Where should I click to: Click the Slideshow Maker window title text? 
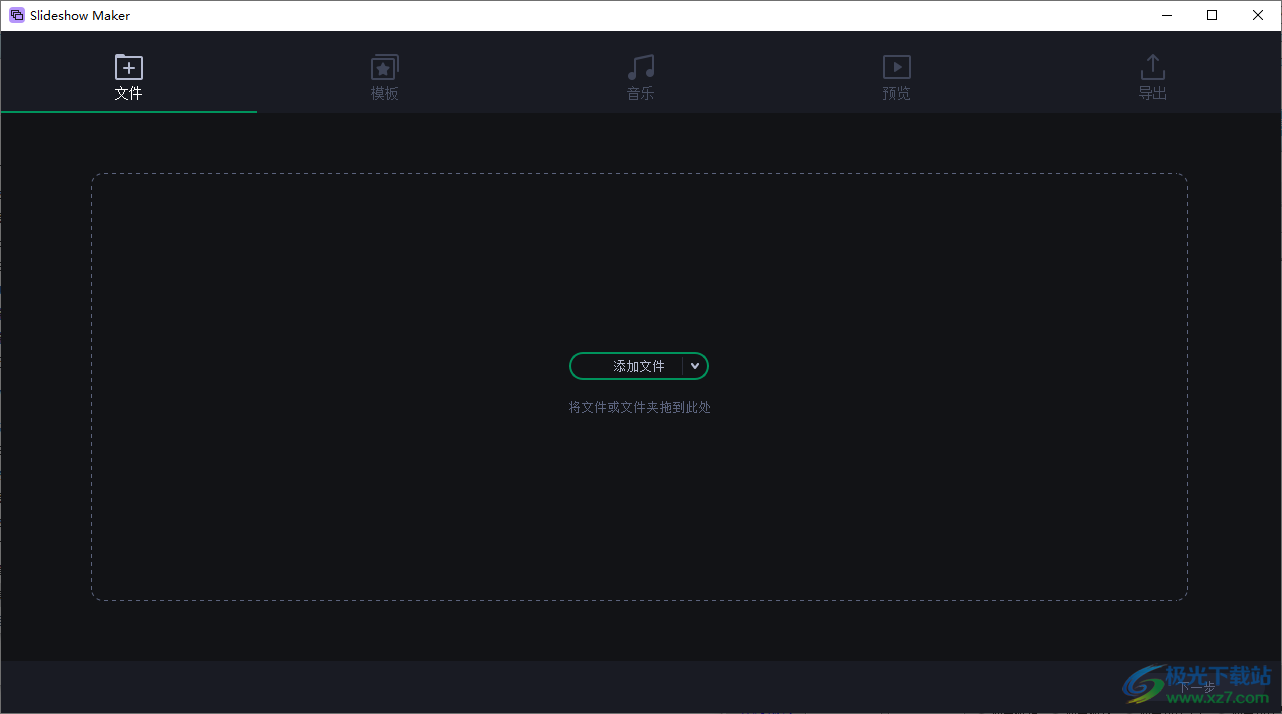click(x=80, y=15)
